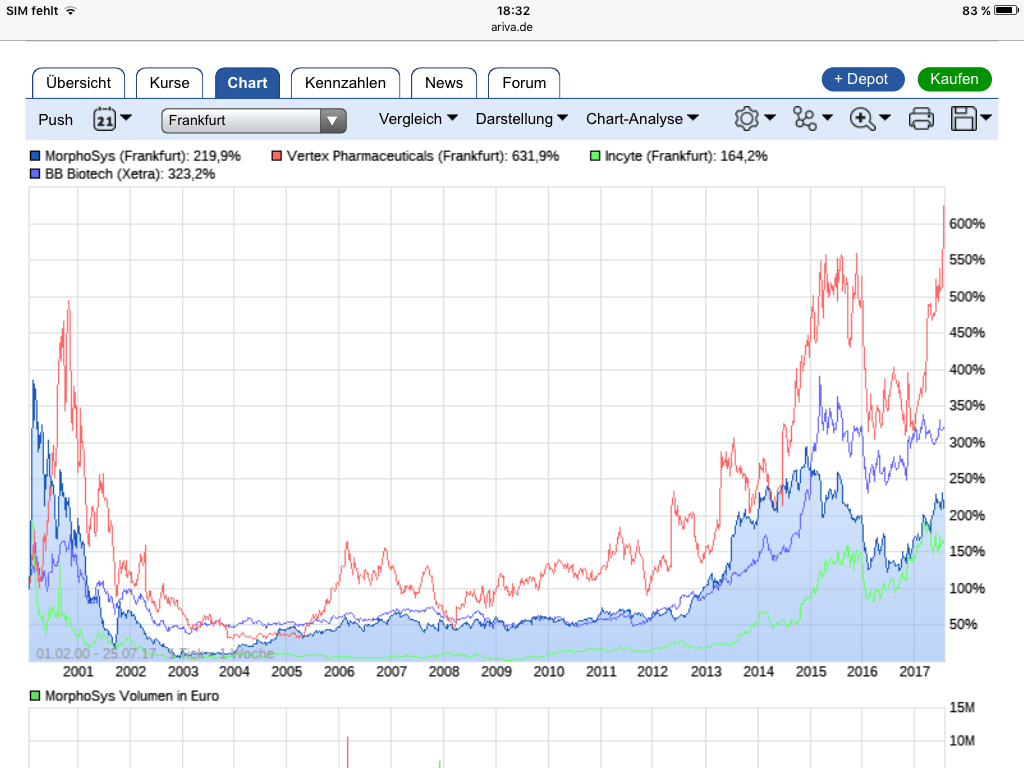Print the chart with printer icon
Viewport: 1024px width, 768px height.
[921, 119]
